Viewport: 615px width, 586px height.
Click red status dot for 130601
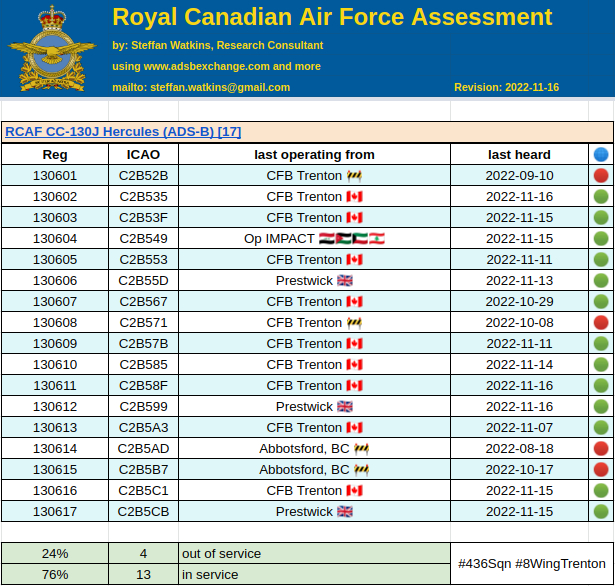pos(601,176)
